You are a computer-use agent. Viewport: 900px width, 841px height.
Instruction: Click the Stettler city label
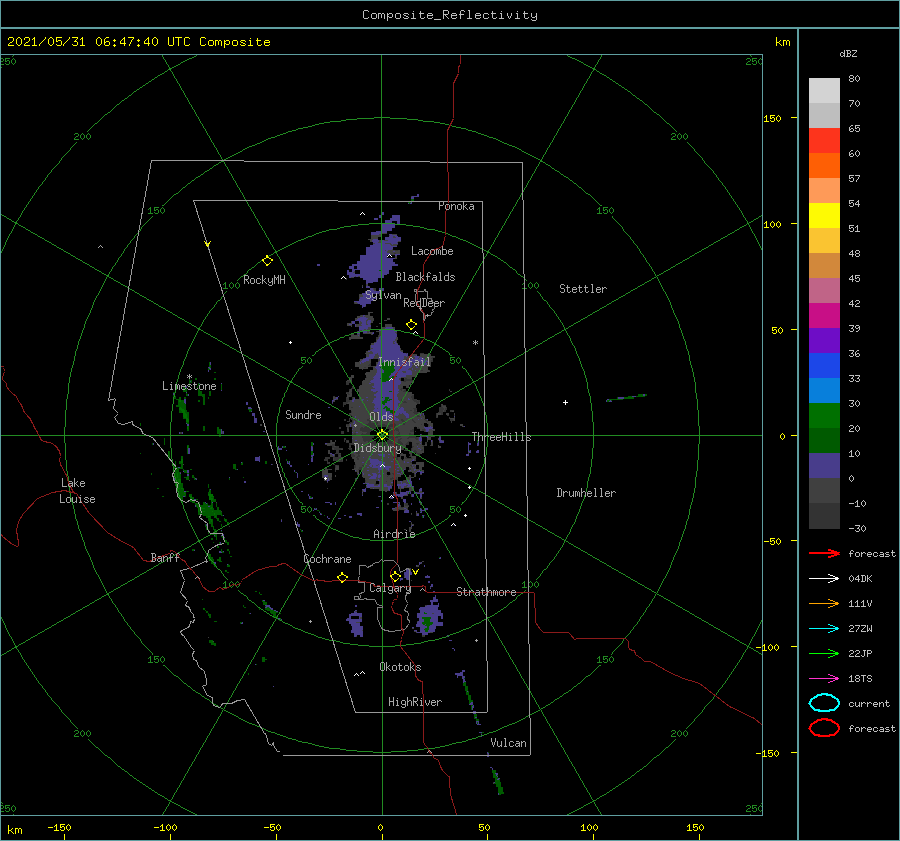point(583,289)
